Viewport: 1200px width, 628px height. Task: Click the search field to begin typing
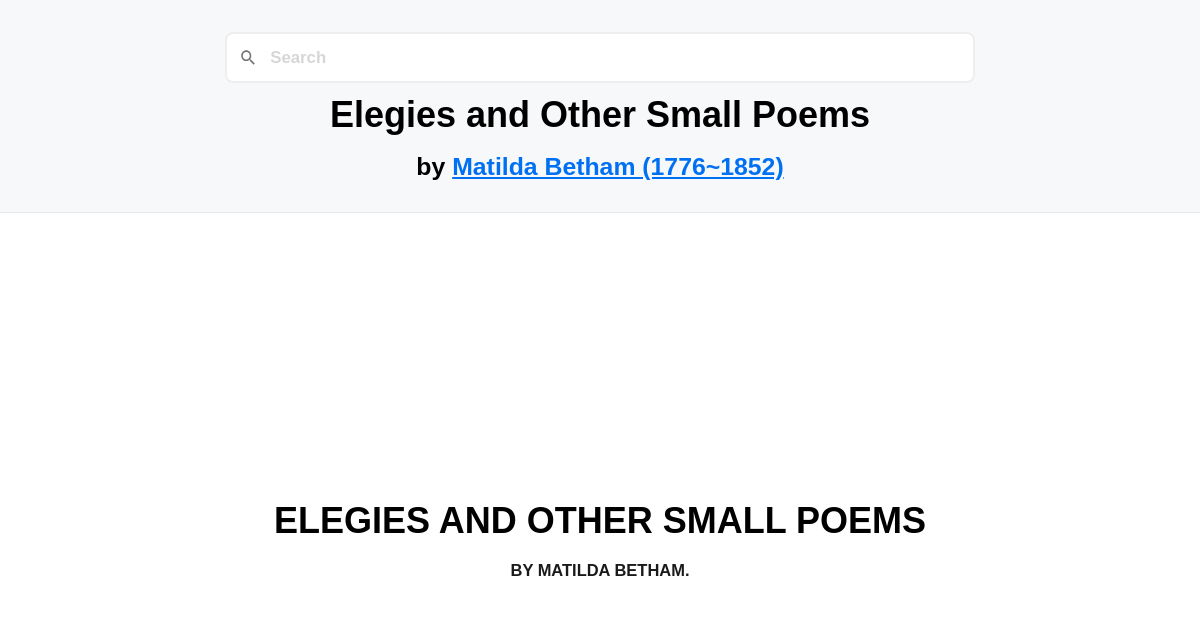pos(600,57)
